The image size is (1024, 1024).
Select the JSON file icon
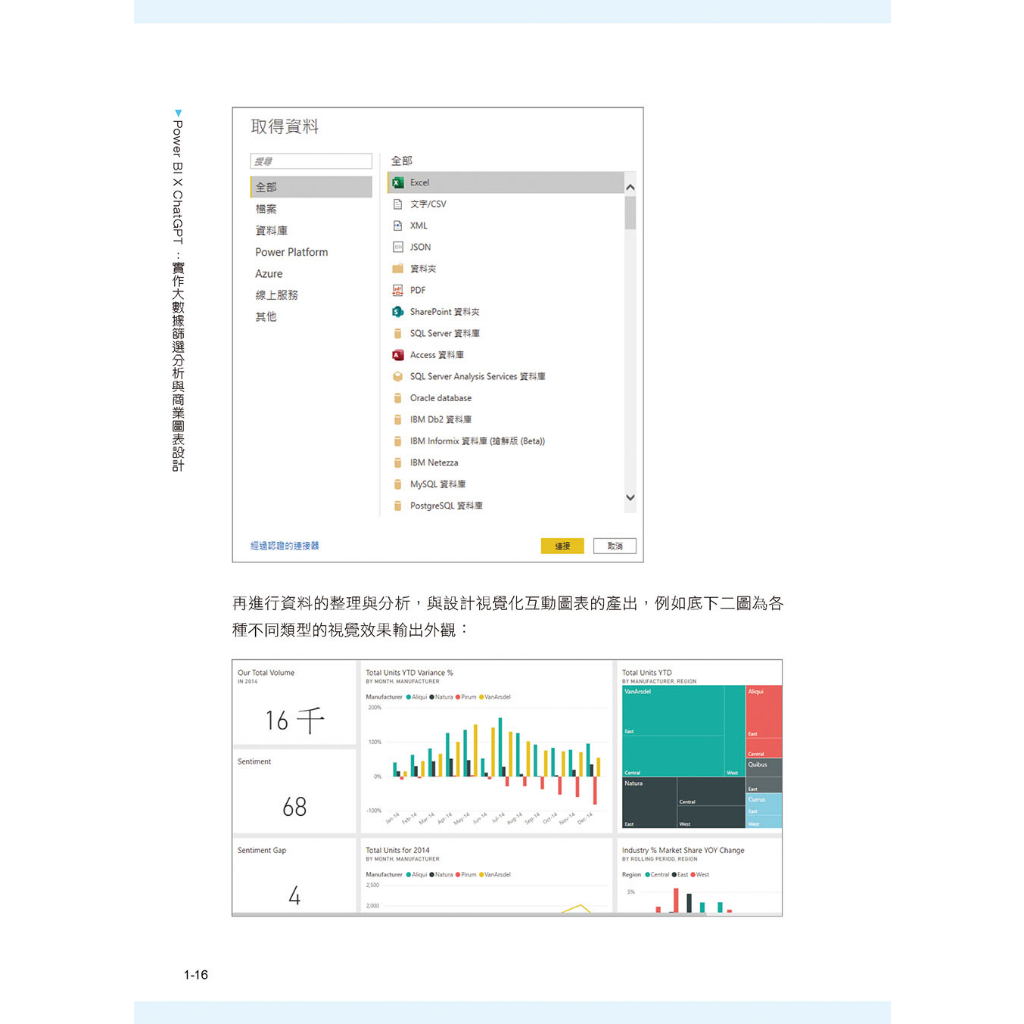click(x=398, y=248)
